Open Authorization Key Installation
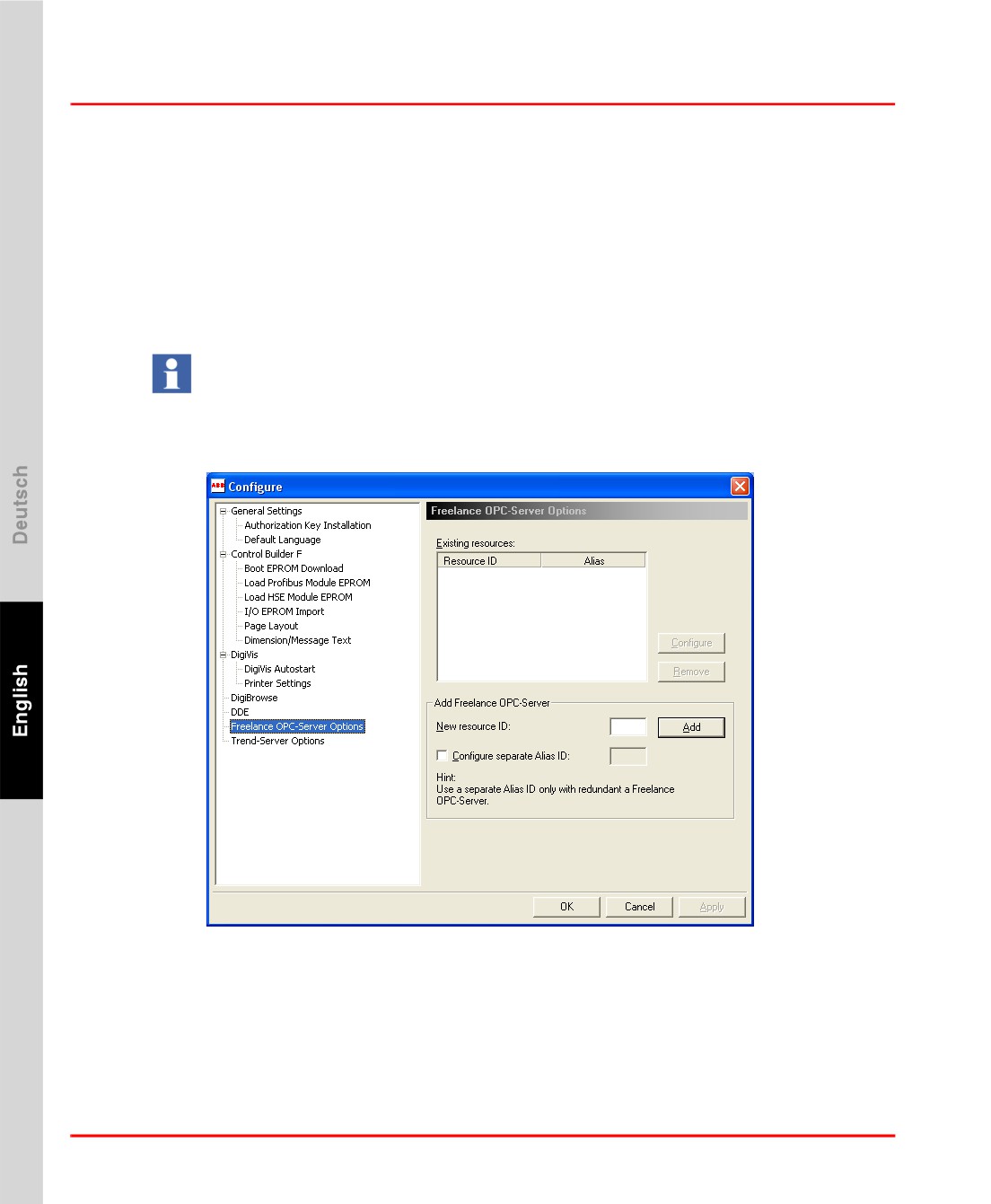Image resolution: width=991 pixels, height=1204 pixels. 308,525
